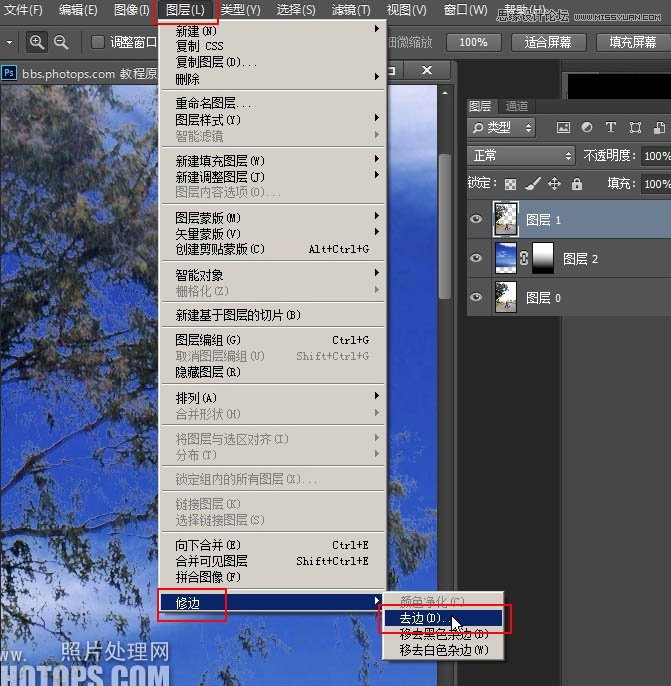The width and height of the screenshot is (671, 686).
Task: Expand the 图层样式 (Y) submenu
Action: pyautogui.click(x=274, y=119)
